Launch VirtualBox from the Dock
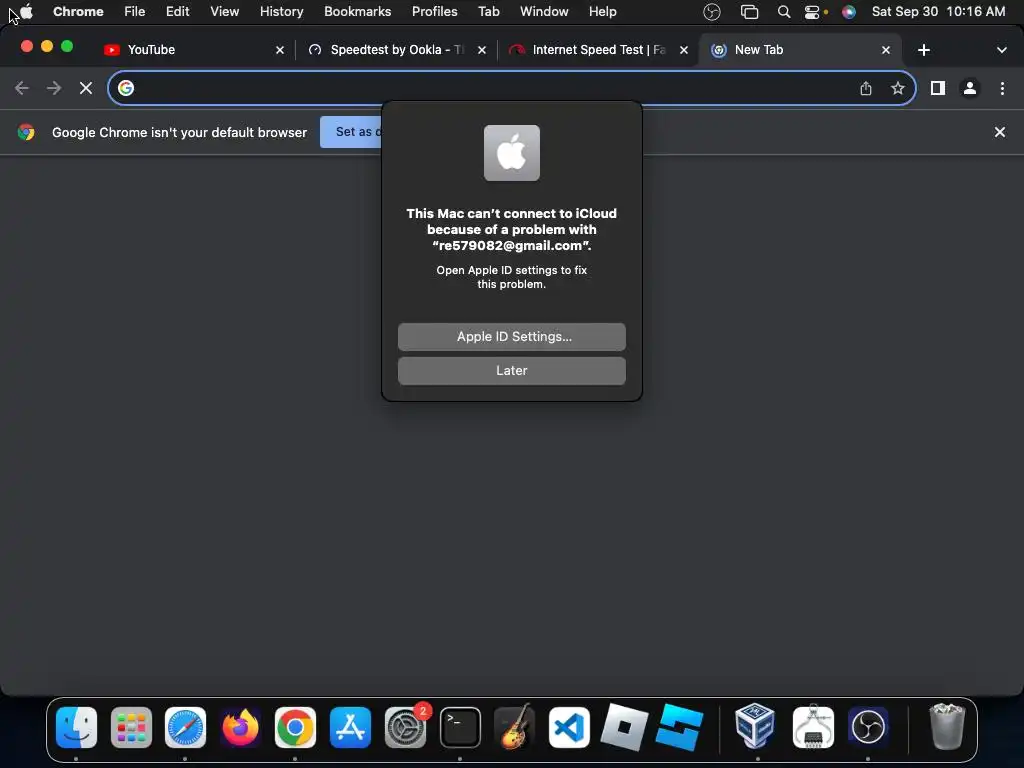1024x768 pixels. click(755, 726)
